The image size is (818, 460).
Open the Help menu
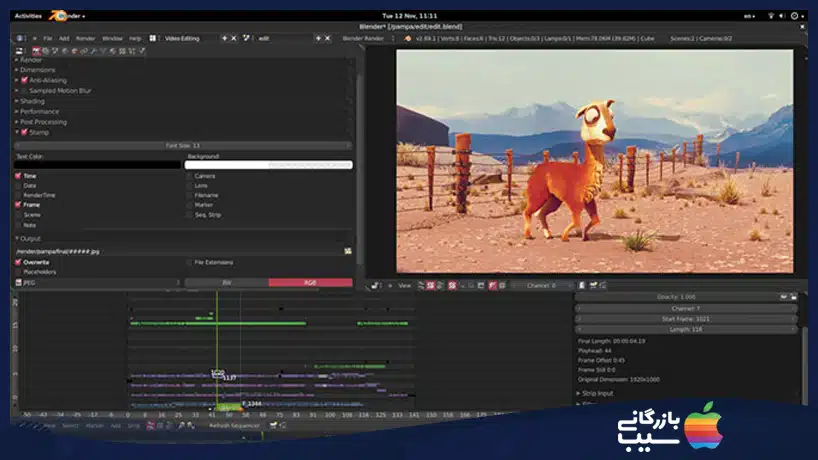pos(135,38)
